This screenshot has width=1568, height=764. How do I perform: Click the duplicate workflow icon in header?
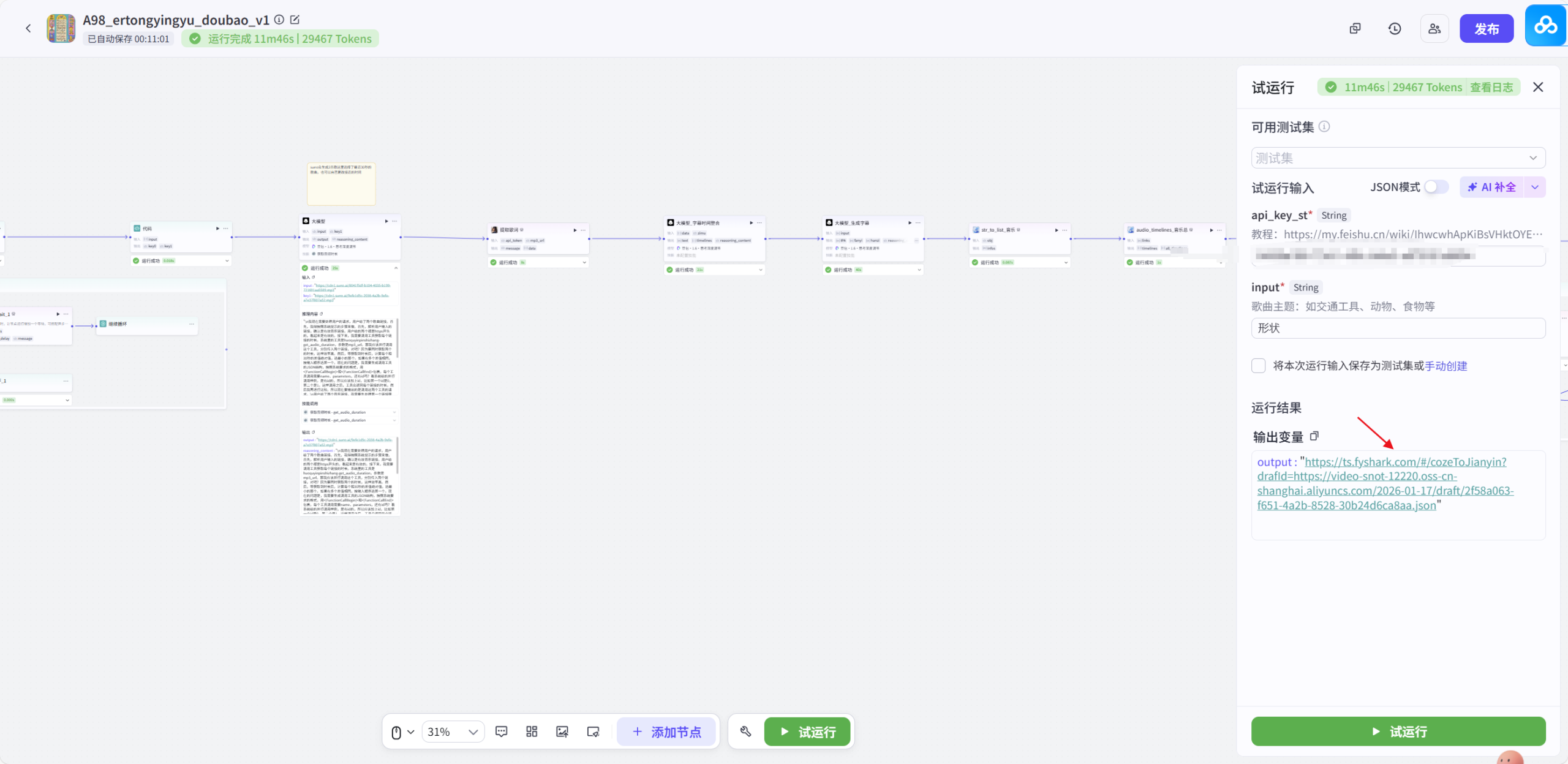(x=1355, y=29)
